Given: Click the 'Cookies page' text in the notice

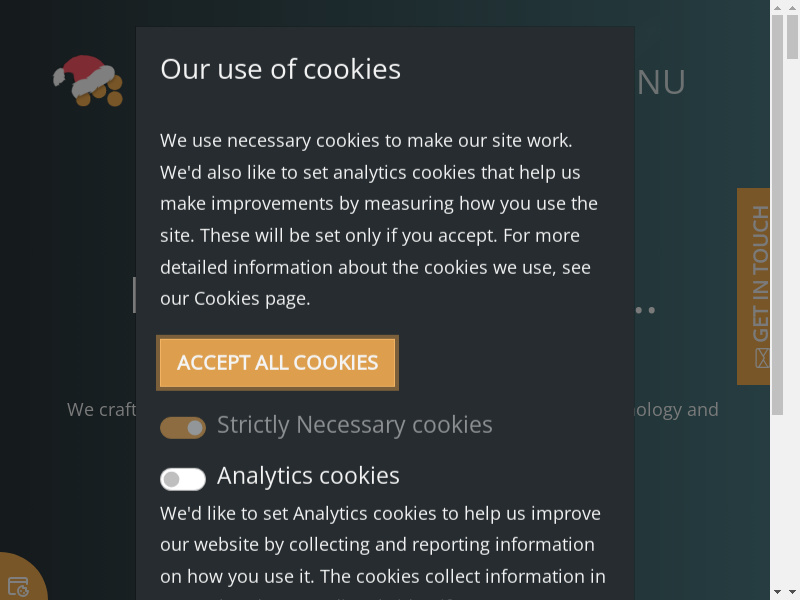Looking at the screenshot, I should click(x=251, y=298).
